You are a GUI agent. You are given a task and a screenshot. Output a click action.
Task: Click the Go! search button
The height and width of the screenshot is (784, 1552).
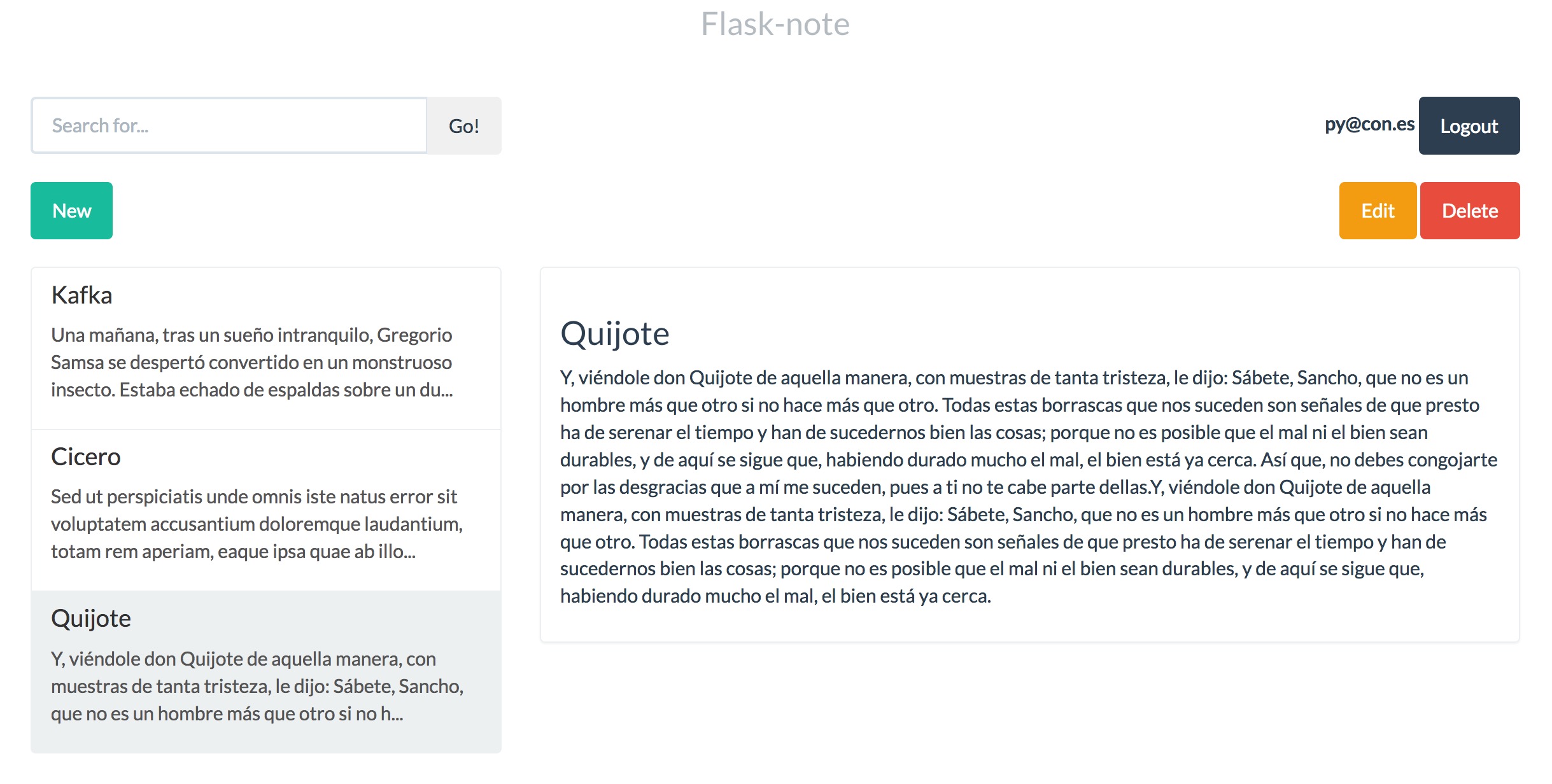pyautogui.click(x=463, y=125)
